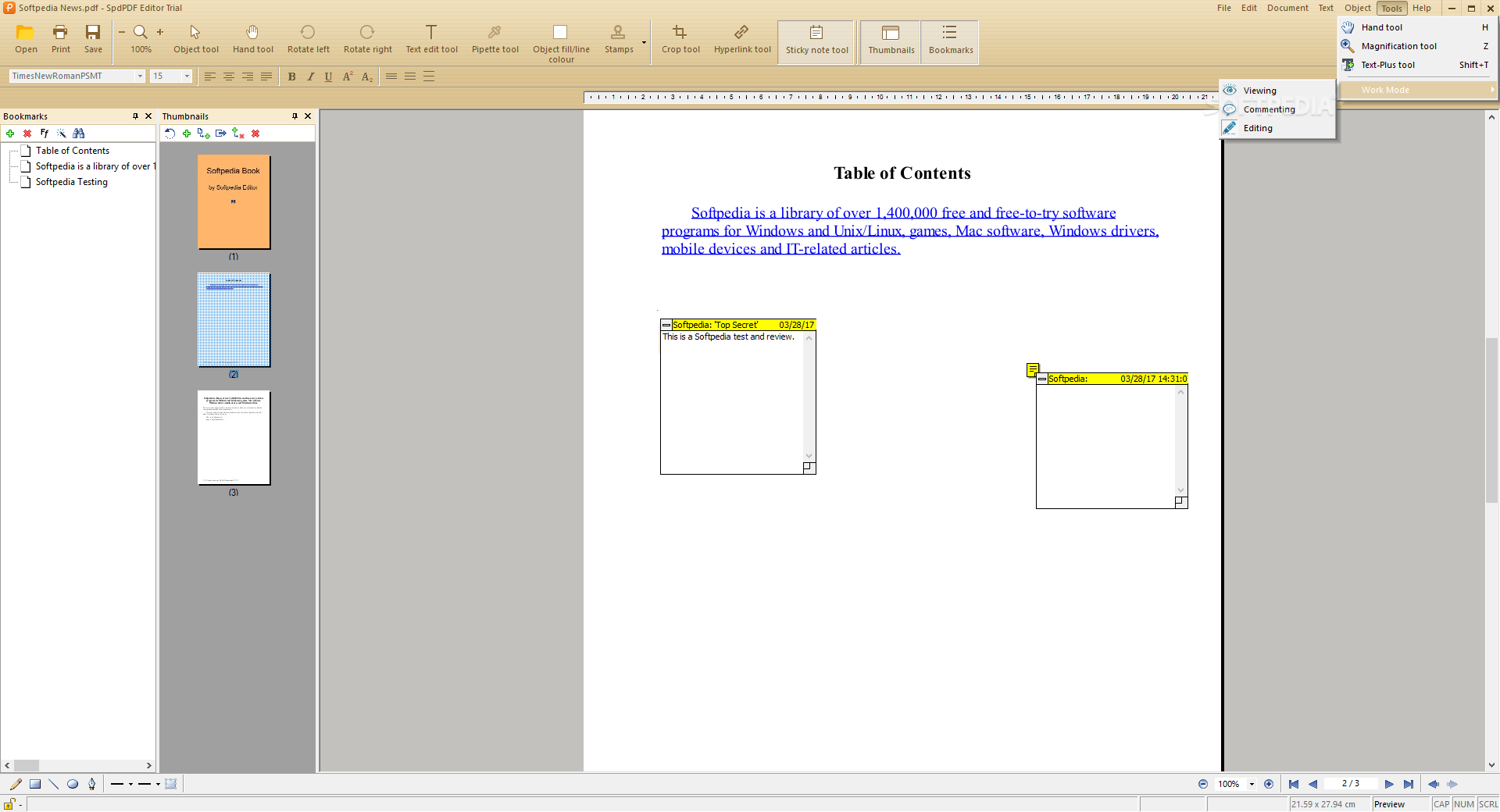This screenshot has height=812, width=1500.
Task: Extract page with blue arrow icon
Action: [221, 134]
